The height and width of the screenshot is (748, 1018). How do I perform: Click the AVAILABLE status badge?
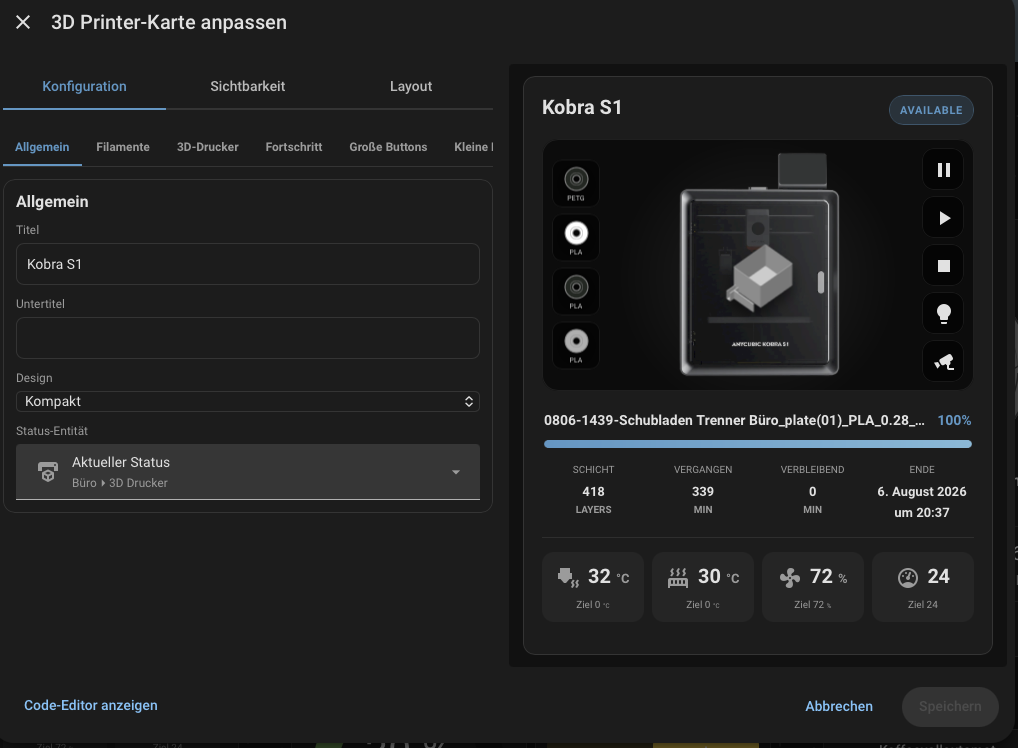tap(931, 110)
